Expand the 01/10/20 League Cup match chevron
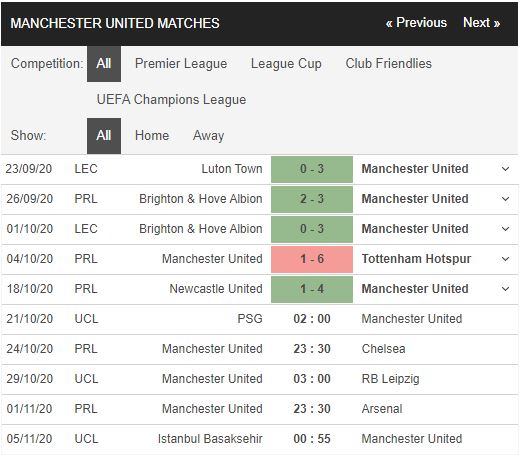The image size is (520, 466). click(x=505, y=229)
